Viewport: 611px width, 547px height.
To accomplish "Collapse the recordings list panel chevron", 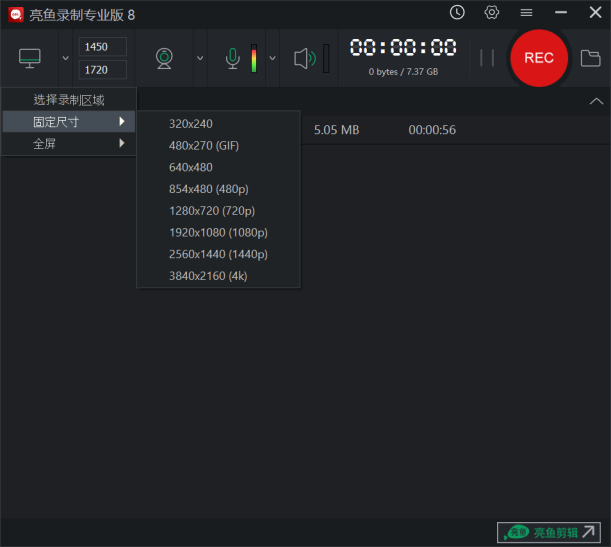I will 596,101.
